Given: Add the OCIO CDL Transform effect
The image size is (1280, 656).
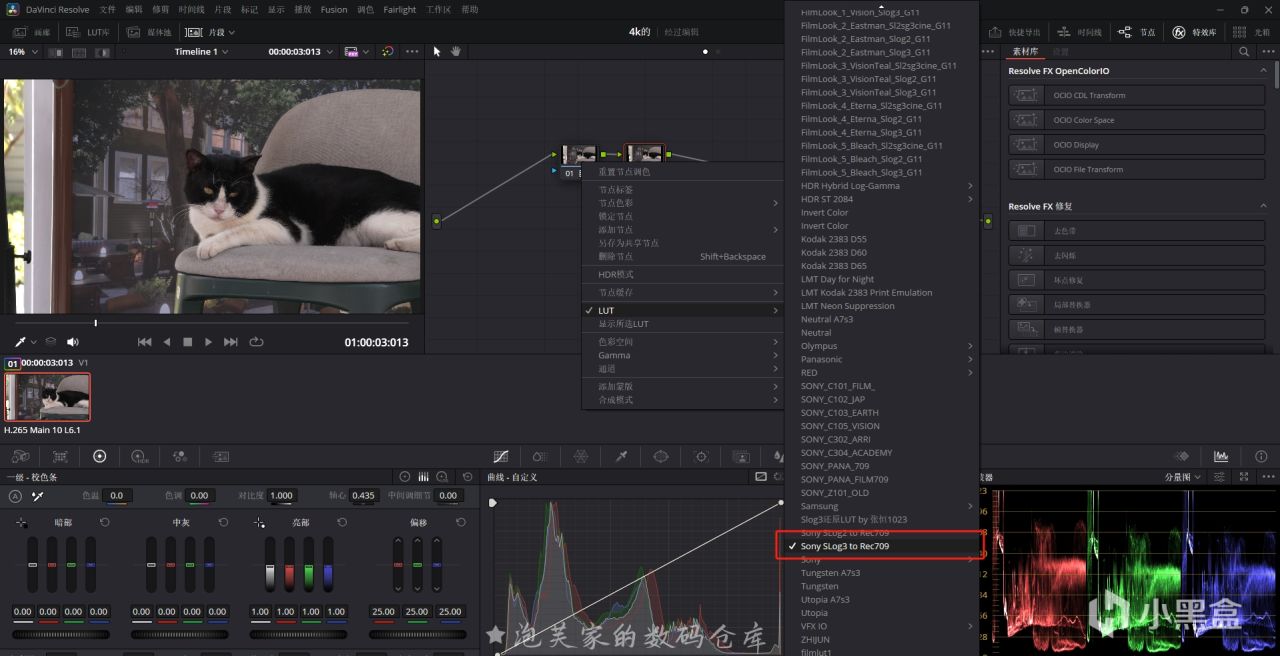Looking at the screenshot, I should click(1137, 95).
